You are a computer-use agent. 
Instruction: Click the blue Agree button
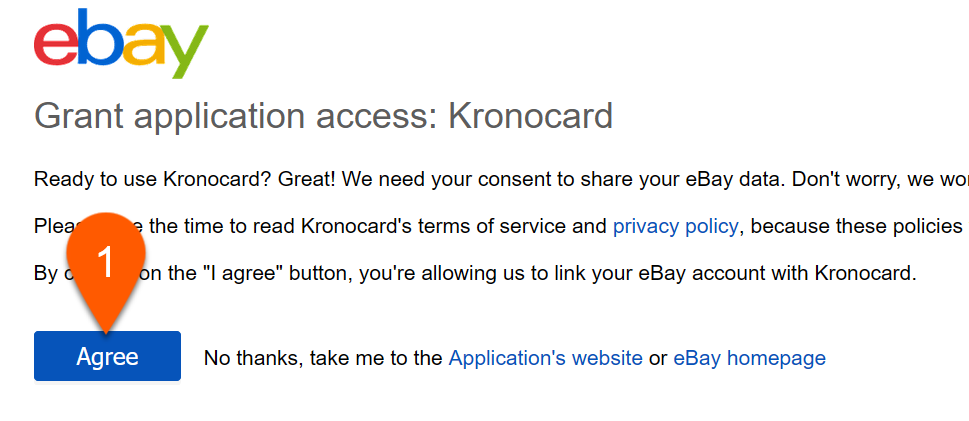point(108,356)
